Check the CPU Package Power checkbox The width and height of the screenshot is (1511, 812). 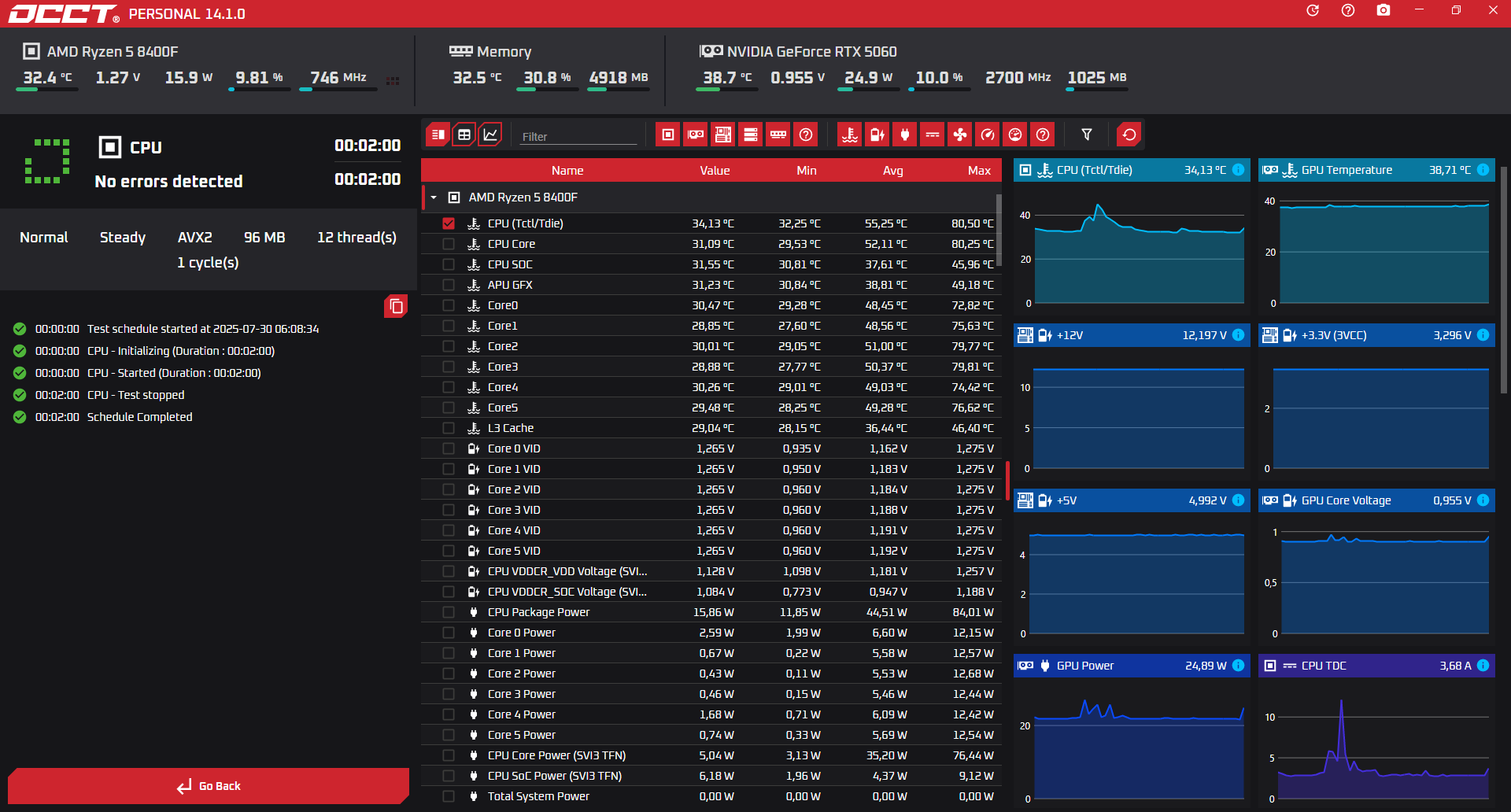coord(449,612)
